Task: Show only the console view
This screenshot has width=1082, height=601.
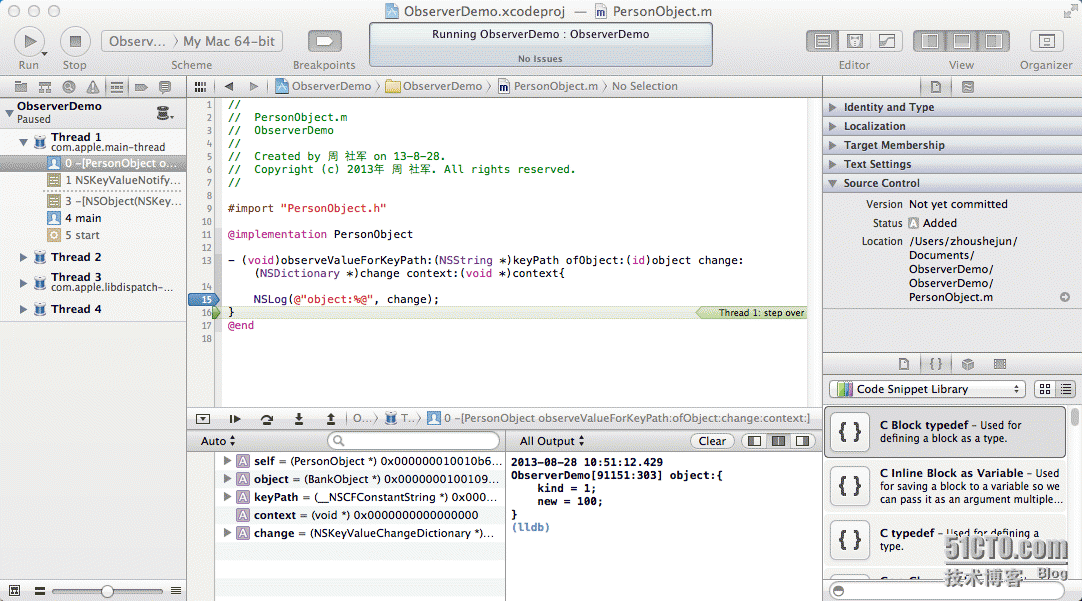Action: (802, 441)
